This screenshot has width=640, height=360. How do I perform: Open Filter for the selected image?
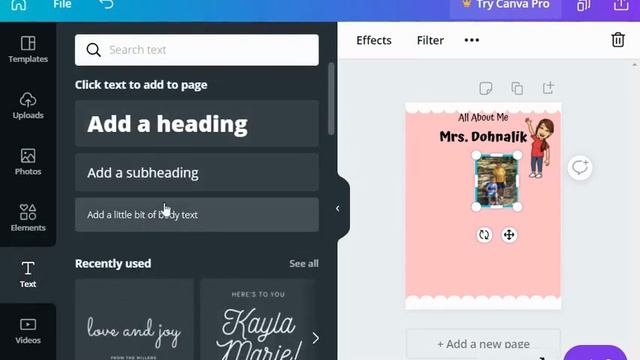pyautogui.click(x=430, y=40)
